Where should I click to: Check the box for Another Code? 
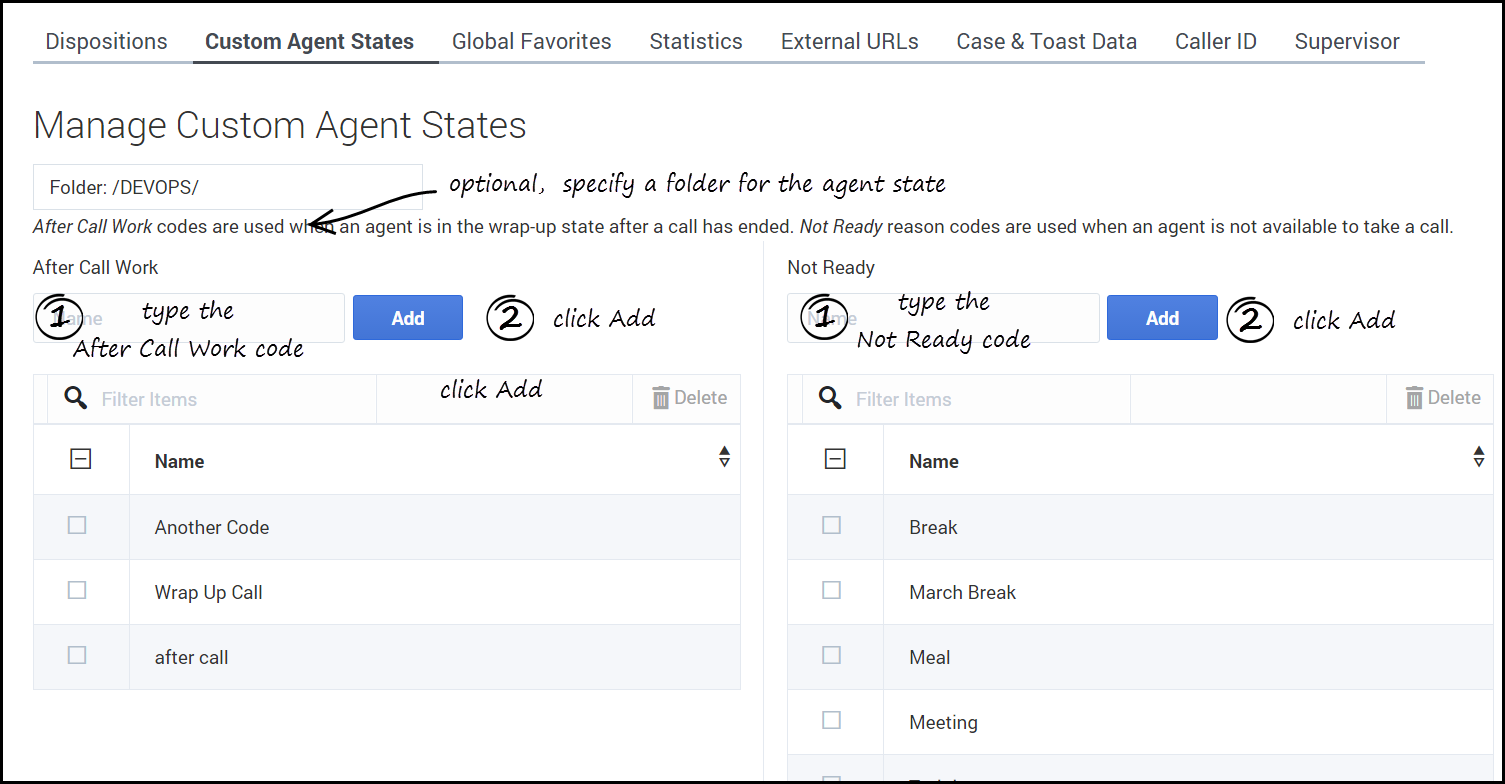click(77, 525)
